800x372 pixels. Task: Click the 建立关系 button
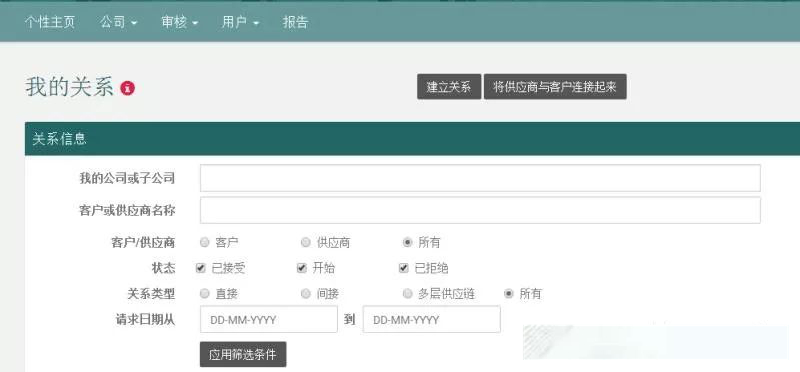(x=449, y=87)
